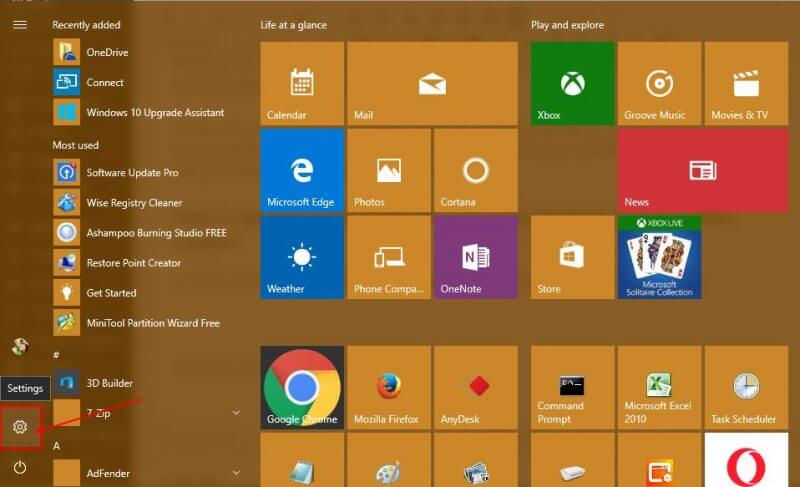Open the Paint palette tile below Firefox
800x487 pixels.
(x=389, y=460)
